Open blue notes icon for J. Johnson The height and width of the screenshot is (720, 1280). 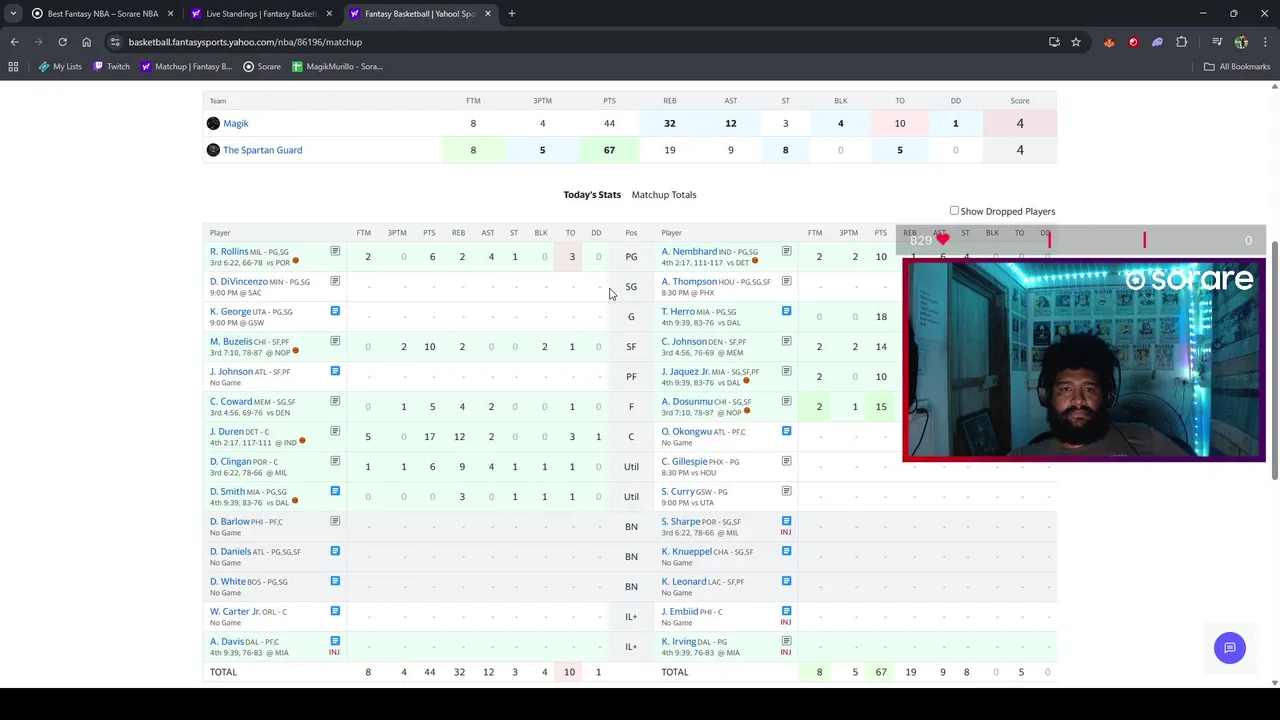pyautogui.click(x=335, y=371)
